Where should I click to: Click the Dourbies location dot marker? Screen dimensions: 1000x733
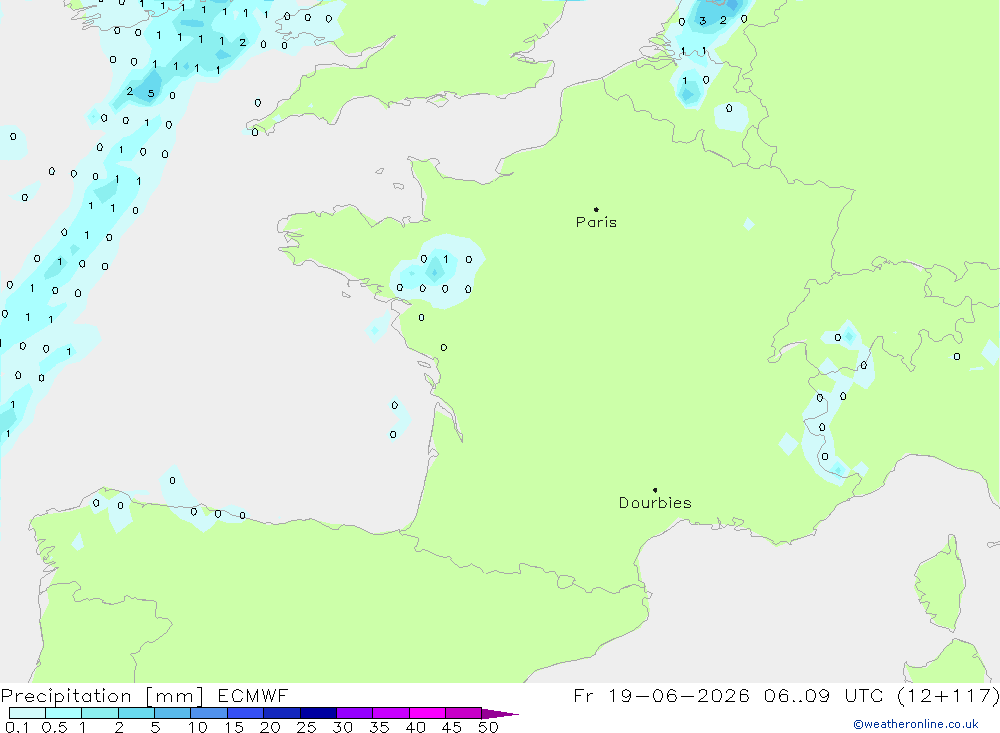pos(655,490)
